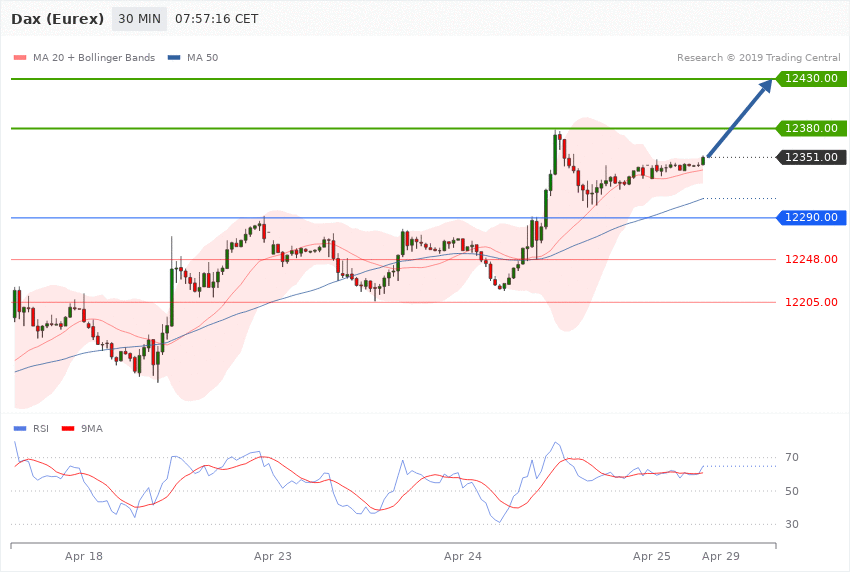Click the MA 50 legend label

pyautogui.click(x=202, y=57)
